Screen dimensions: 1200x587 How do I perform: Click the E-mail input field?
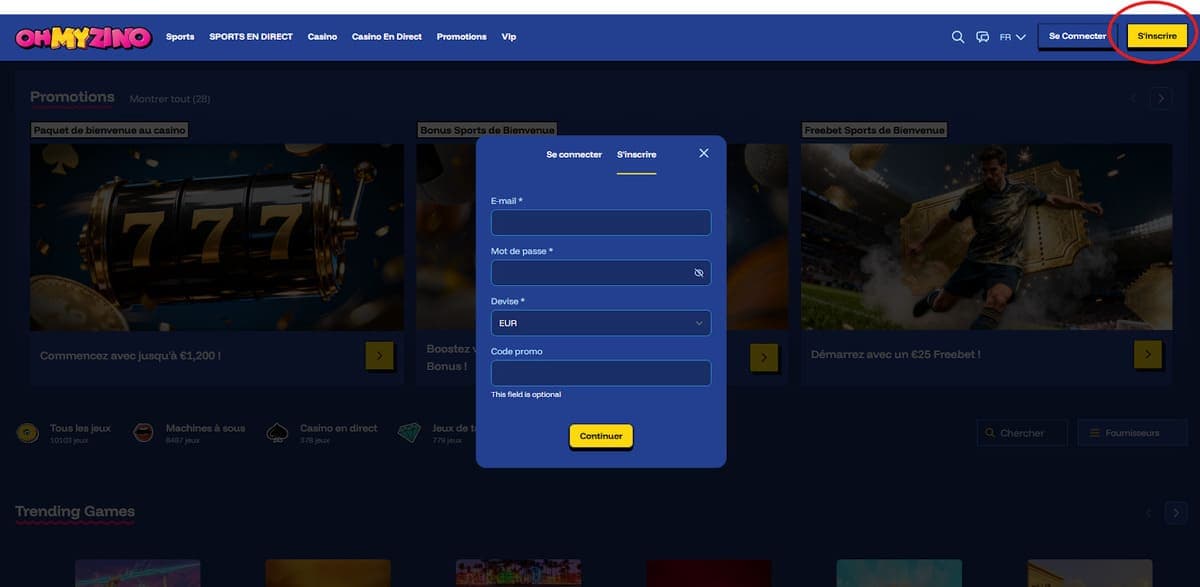click(x=601, y=223)
